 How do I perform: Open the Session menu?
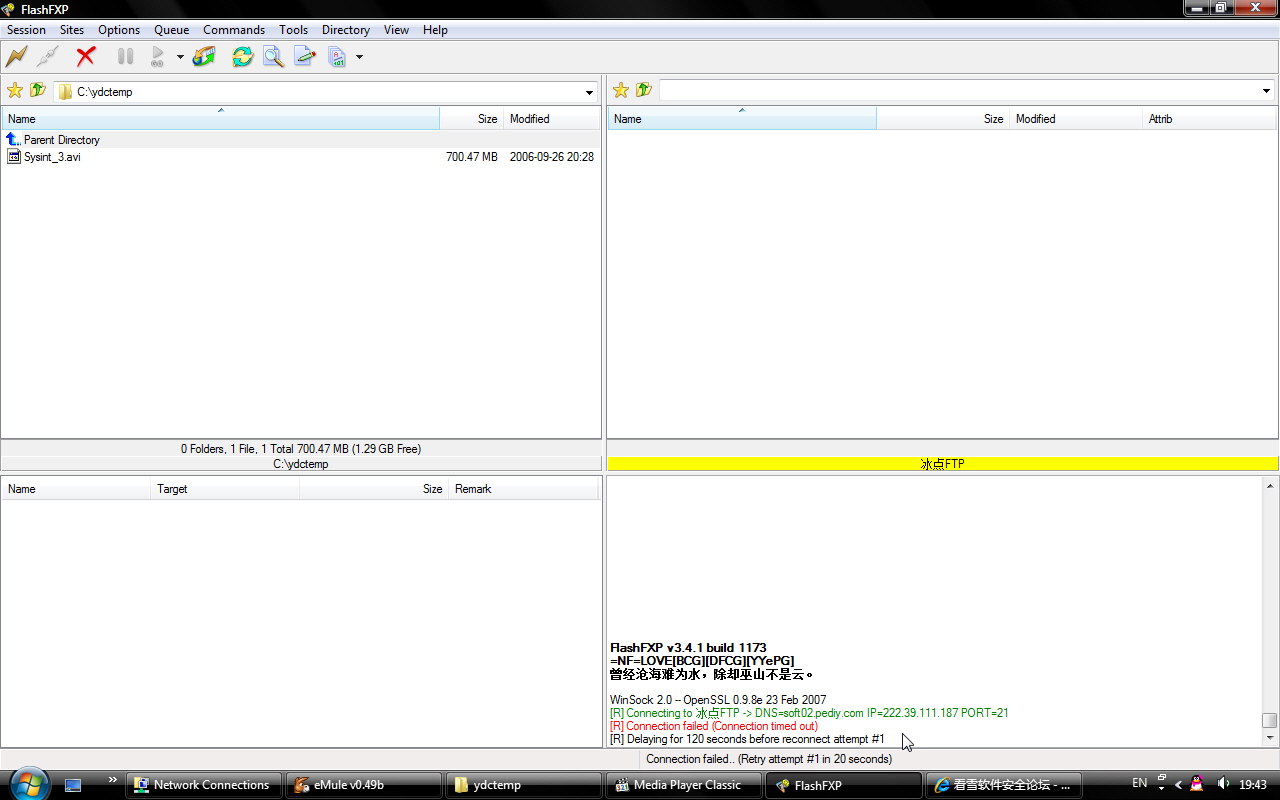pos(26,30)
